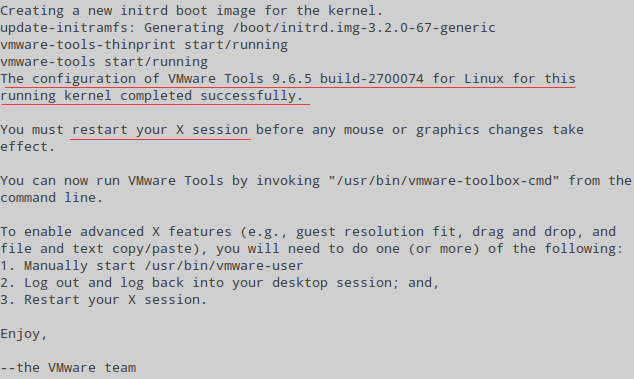634x379 pixels.
Task: Click the word "effect." on its own line
Action: [27, 147]
